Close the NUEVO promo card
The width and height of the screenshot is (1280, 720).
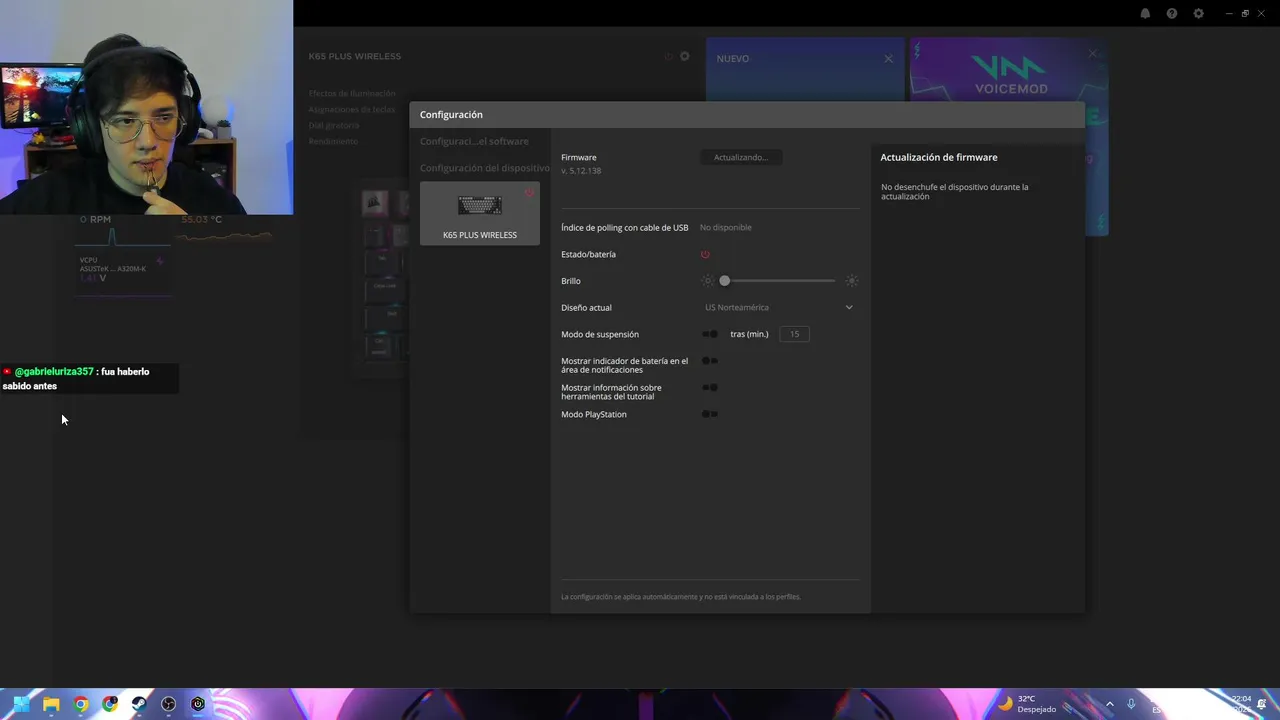(x=888, y=59)
